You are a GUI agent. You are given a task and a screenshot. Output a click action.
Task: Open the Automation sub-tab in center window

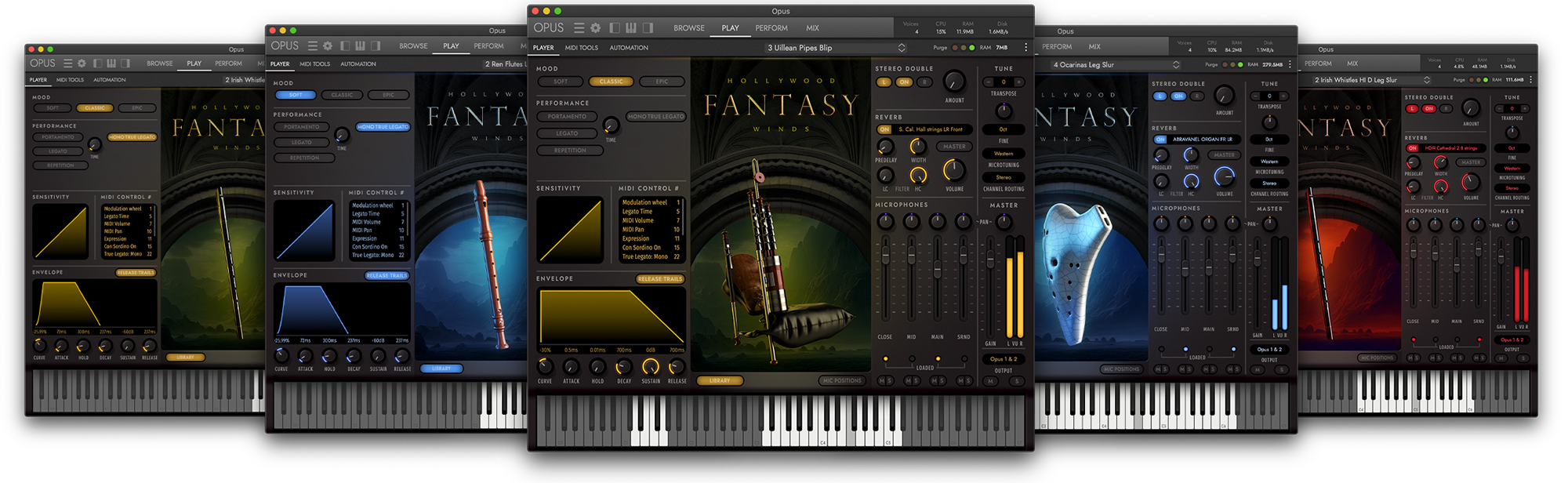coord(629,48)
